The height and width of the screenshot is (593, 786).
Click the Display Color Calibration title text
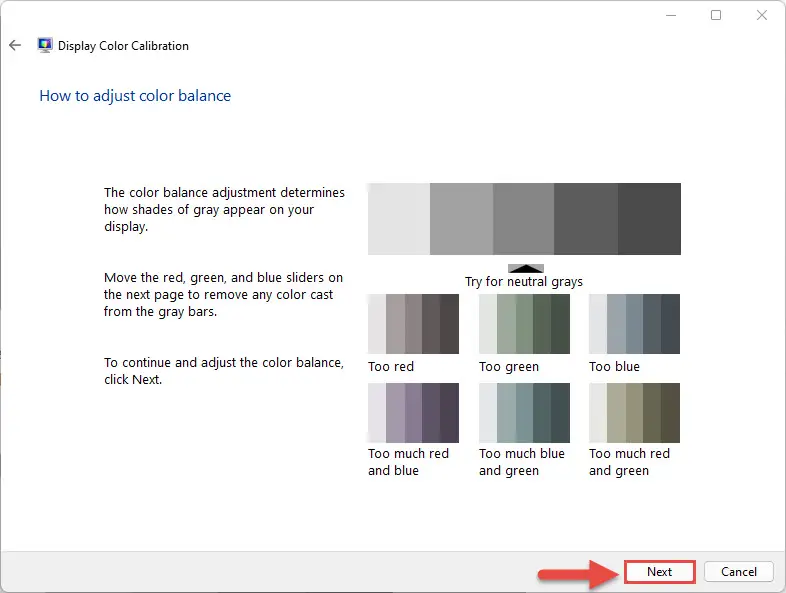123,46
